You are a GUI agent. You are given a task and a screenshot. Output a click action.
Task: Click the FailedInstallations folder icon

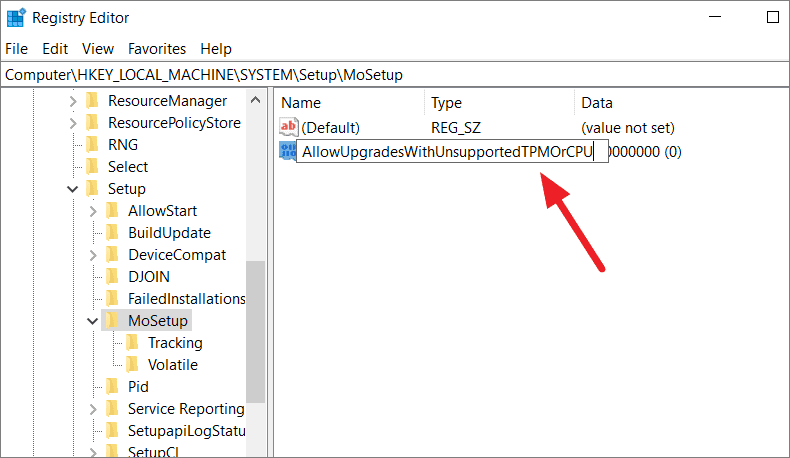112,299
